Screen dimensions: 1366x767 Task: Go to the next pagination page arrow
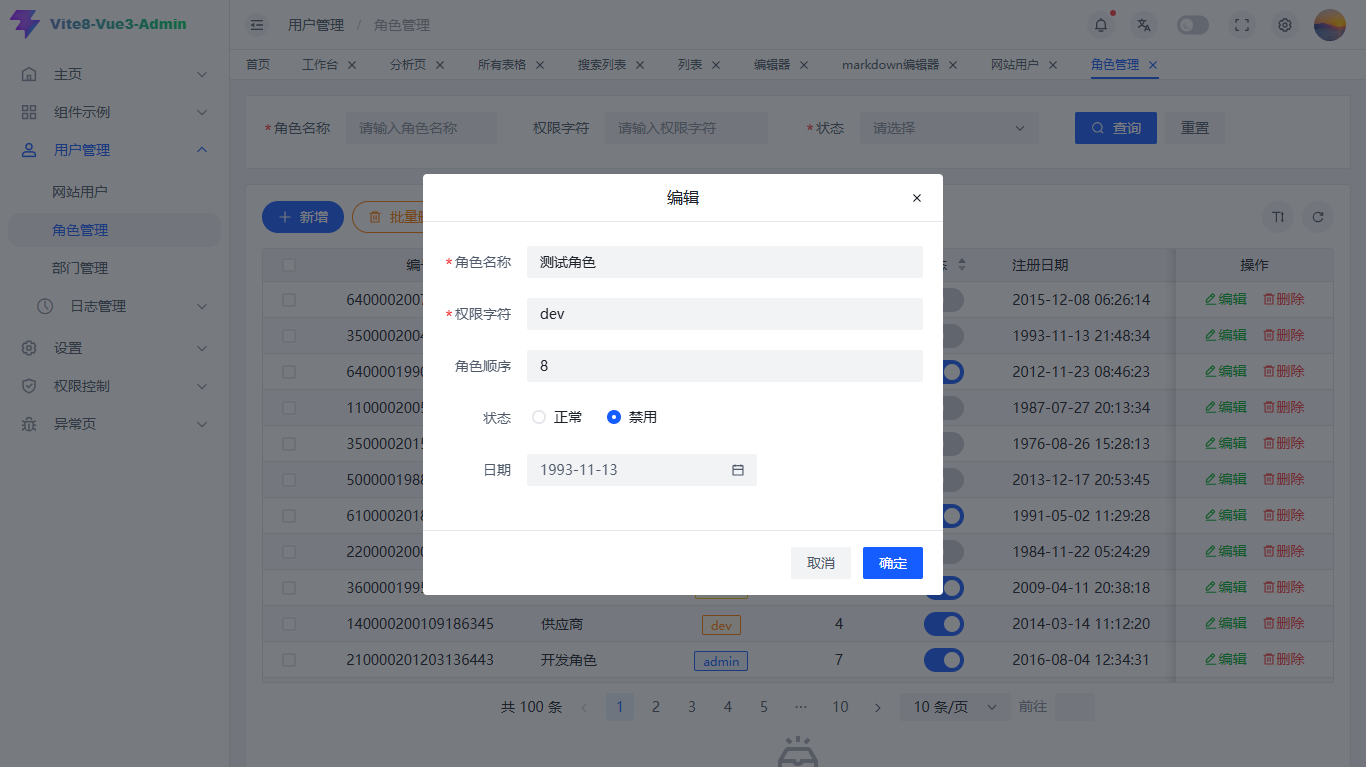pos(878,707)
